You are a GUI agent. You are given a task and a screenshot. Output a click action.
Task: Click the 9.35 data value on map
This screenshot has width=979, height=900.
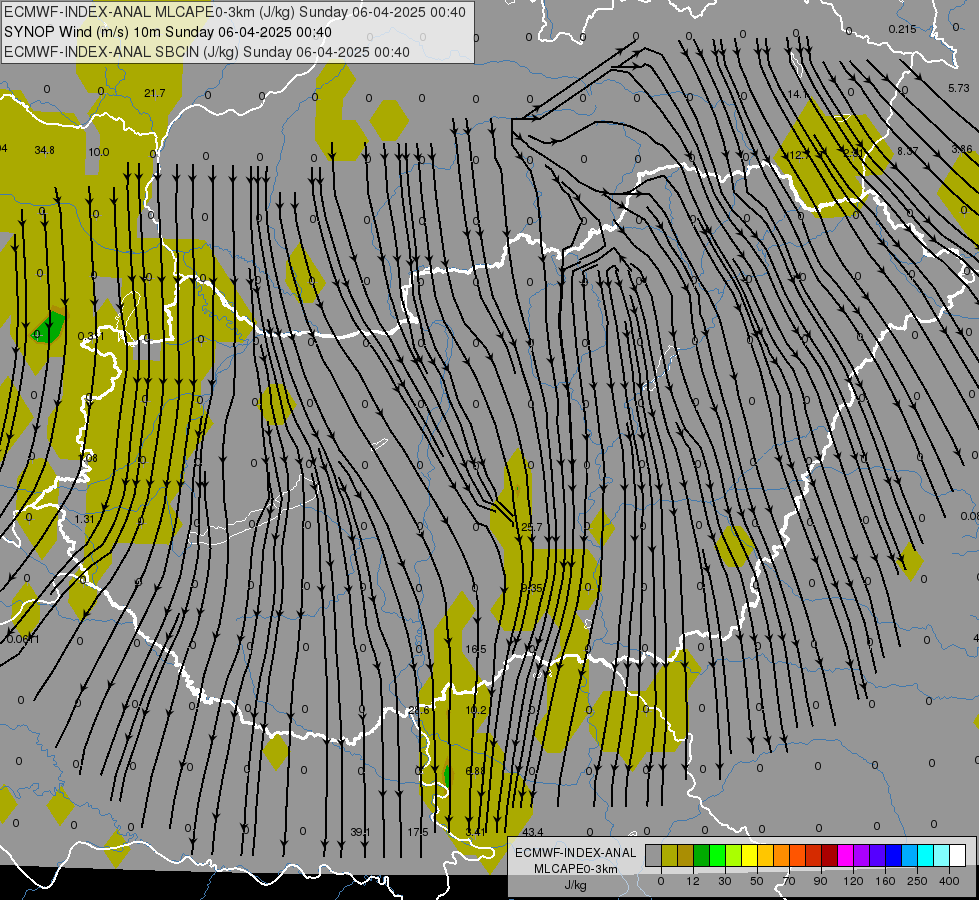click(531, 588)
